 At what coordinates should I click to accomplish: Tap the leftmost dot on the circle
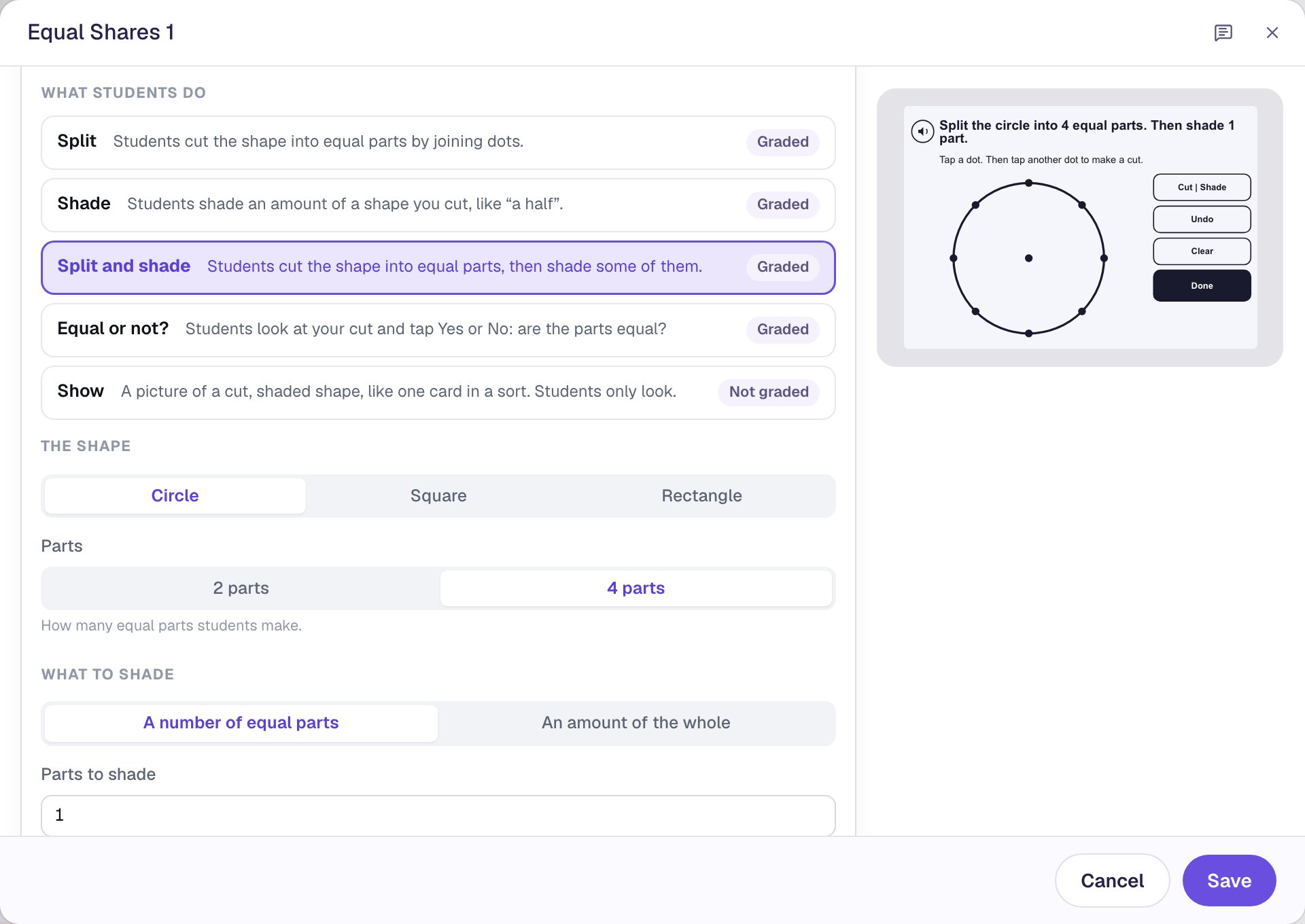tap(954, 258)
